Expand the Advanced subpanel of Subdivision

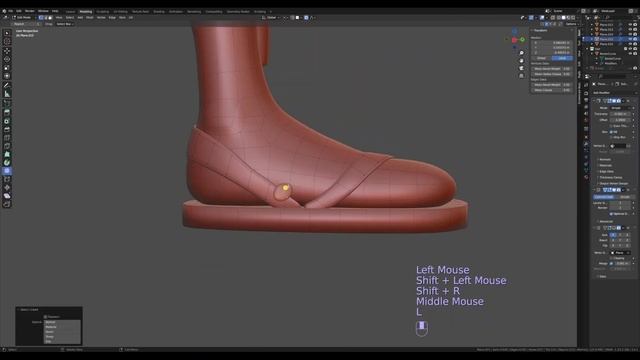[605, 222]
